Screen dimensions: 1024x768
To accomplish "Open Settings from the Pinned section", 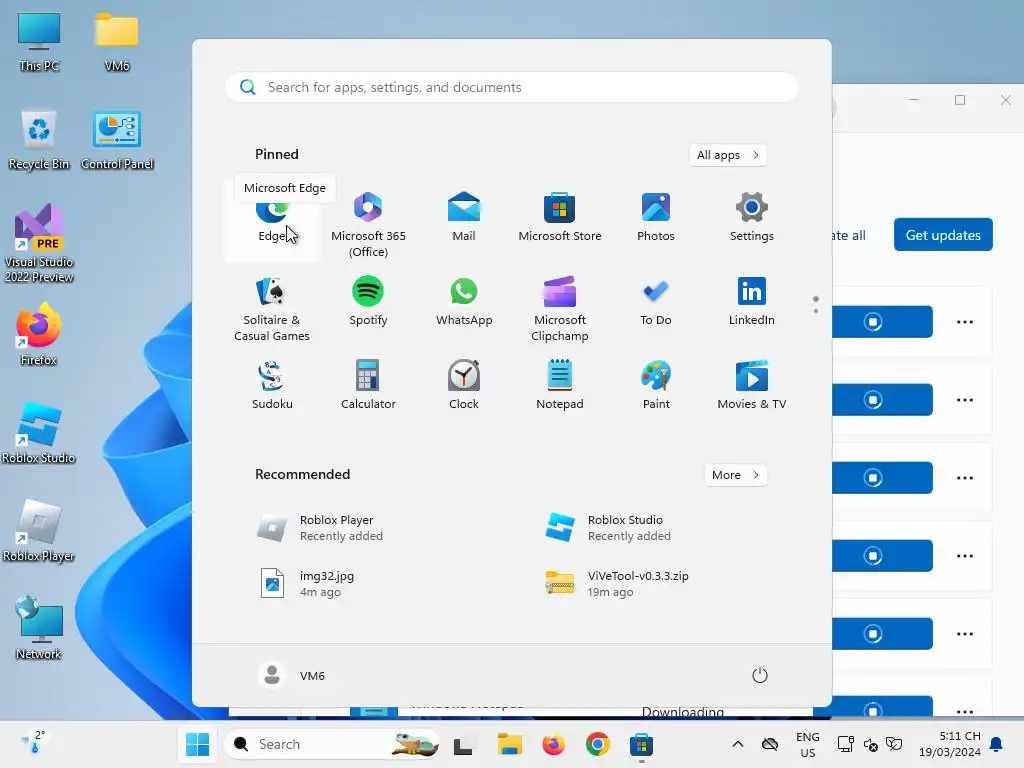I will click(x=752, y=217).
